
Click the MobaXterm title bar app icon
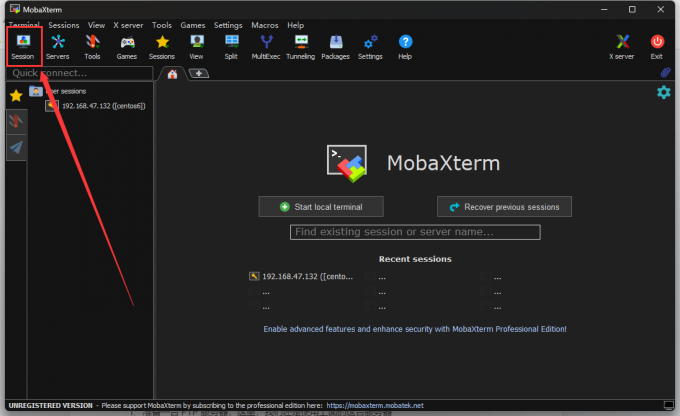coord(15,9)
